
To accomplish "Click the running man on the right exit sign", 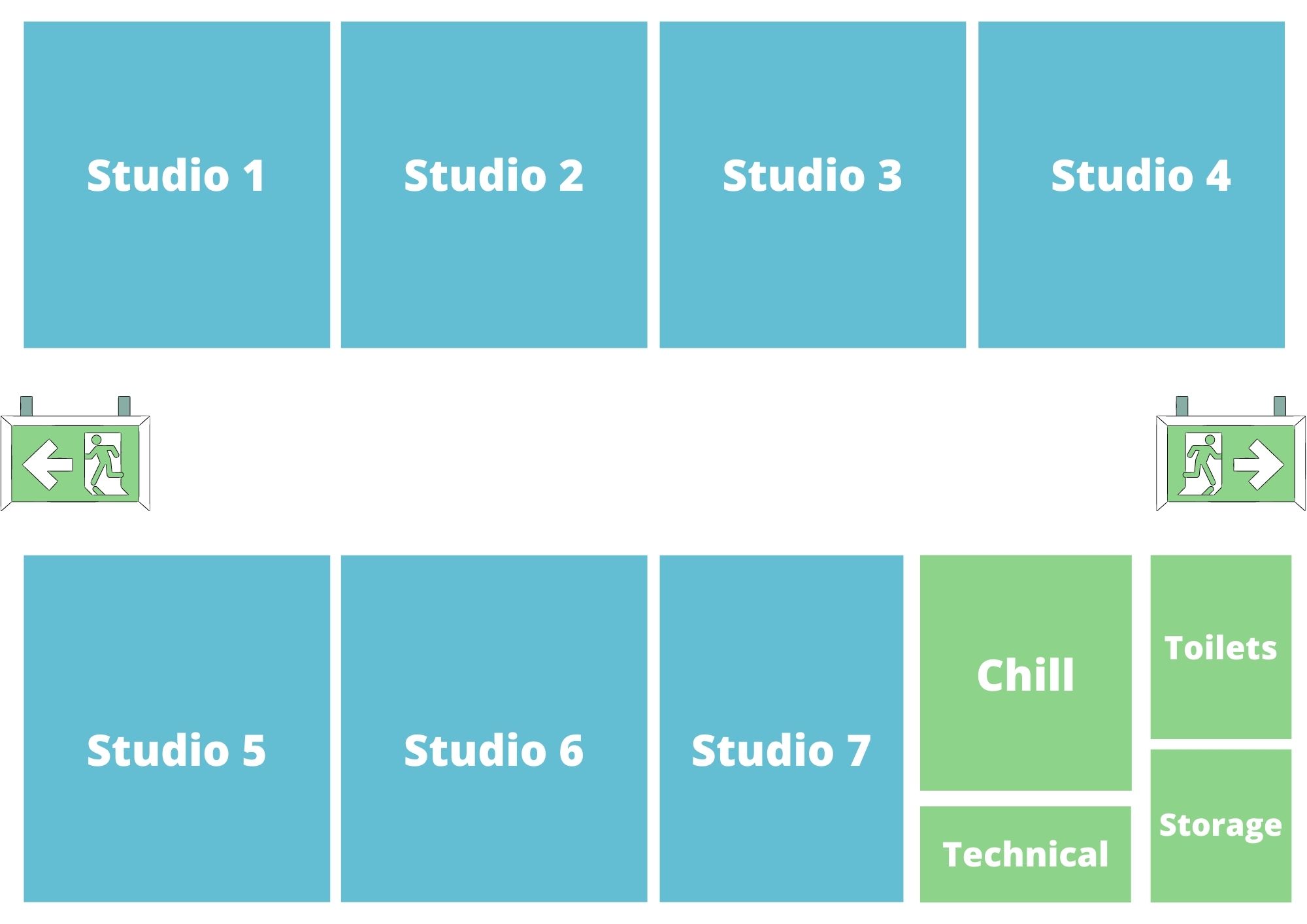I will click(1202, 463).
